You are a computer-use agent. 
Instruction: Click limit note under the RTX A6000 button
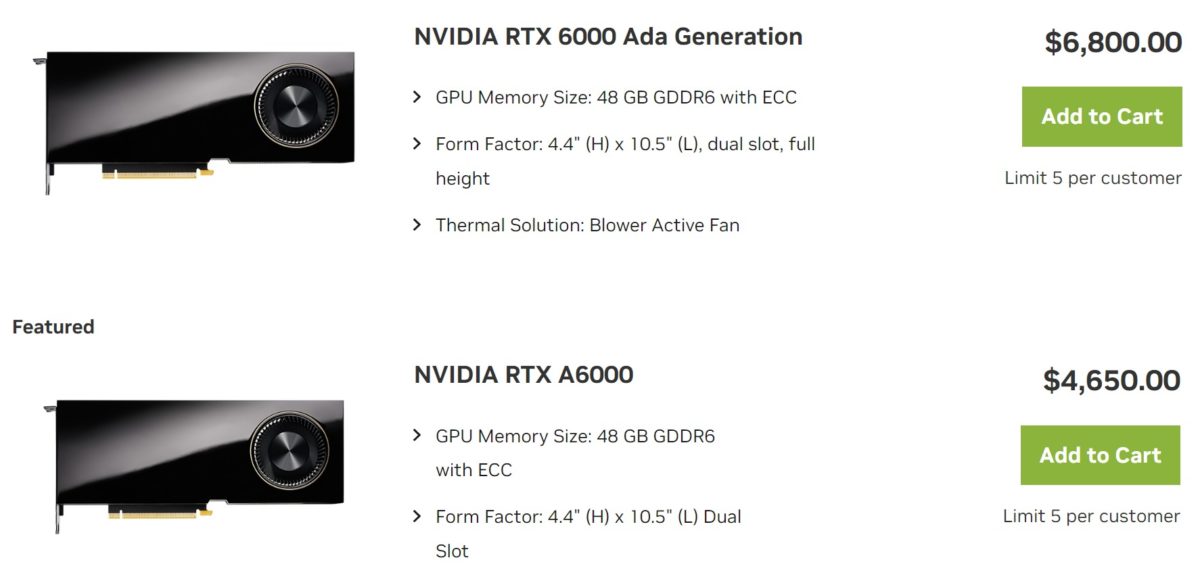tap(1091, 516)
